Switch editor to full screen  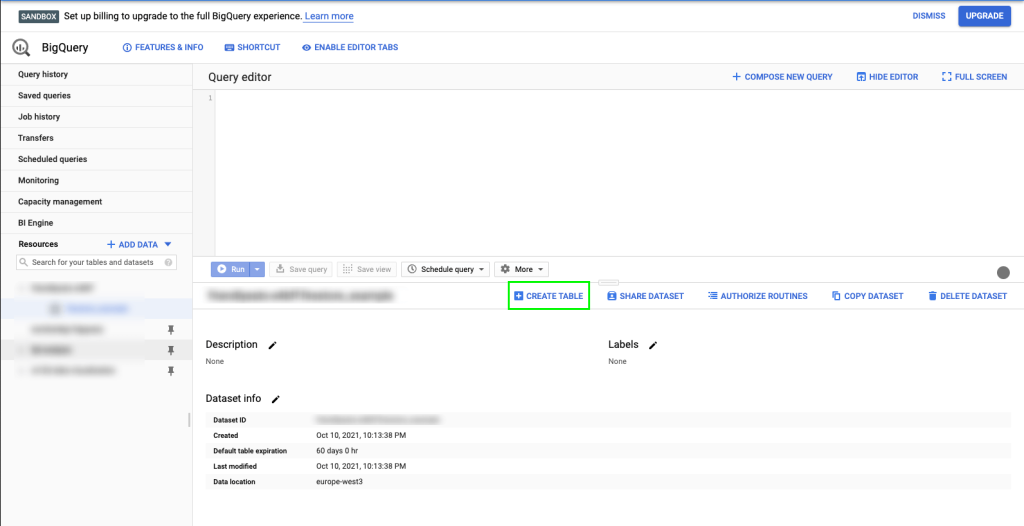(x=974, y=76)
